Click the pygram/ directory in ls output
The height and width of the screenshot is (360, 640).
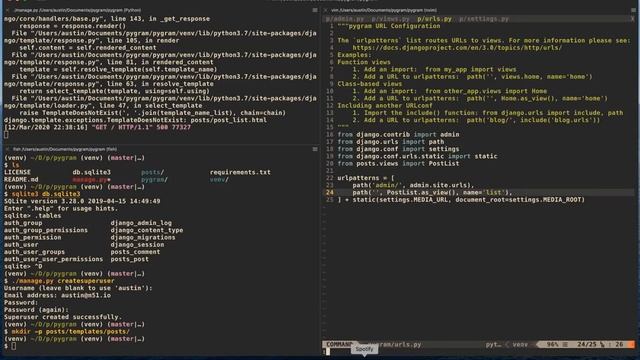tap(154, 180)
